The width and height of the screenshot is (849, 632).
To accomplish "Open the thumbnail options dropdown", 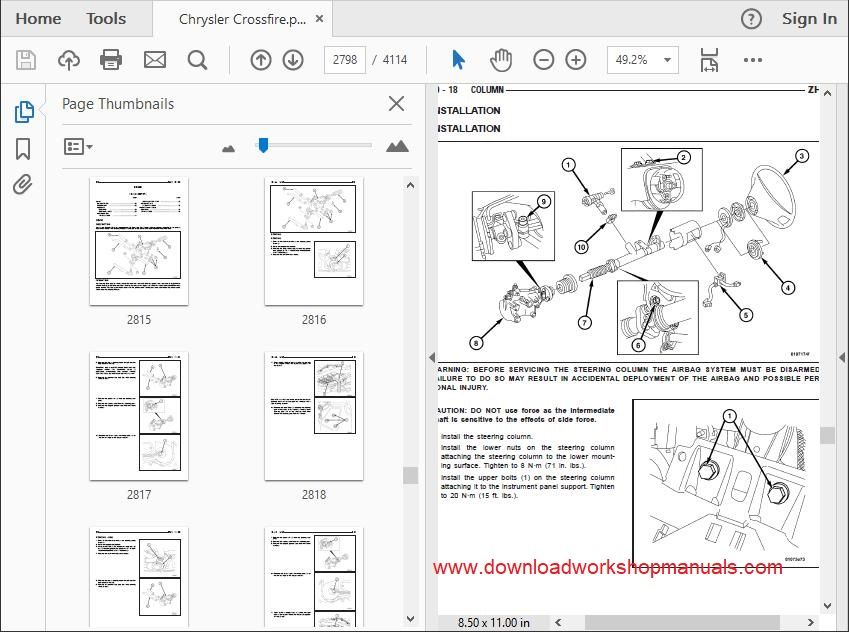I will coord(78,146).
